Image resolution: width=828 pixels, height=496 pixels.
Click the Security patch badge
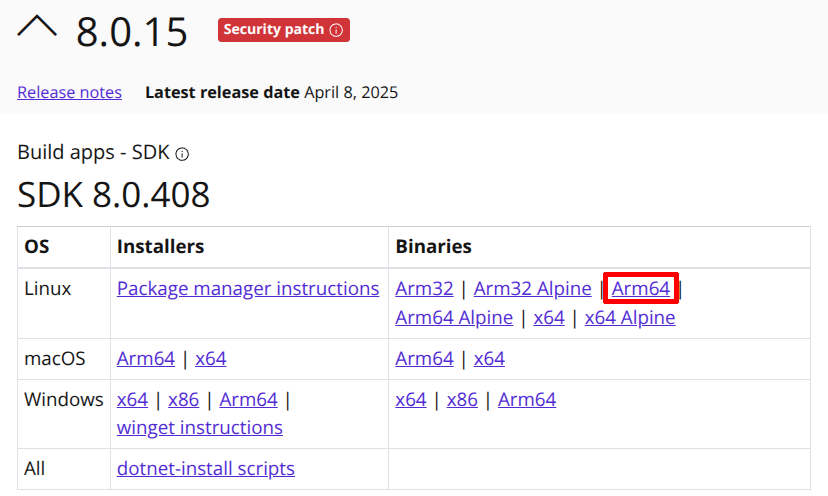coord(284,30)
